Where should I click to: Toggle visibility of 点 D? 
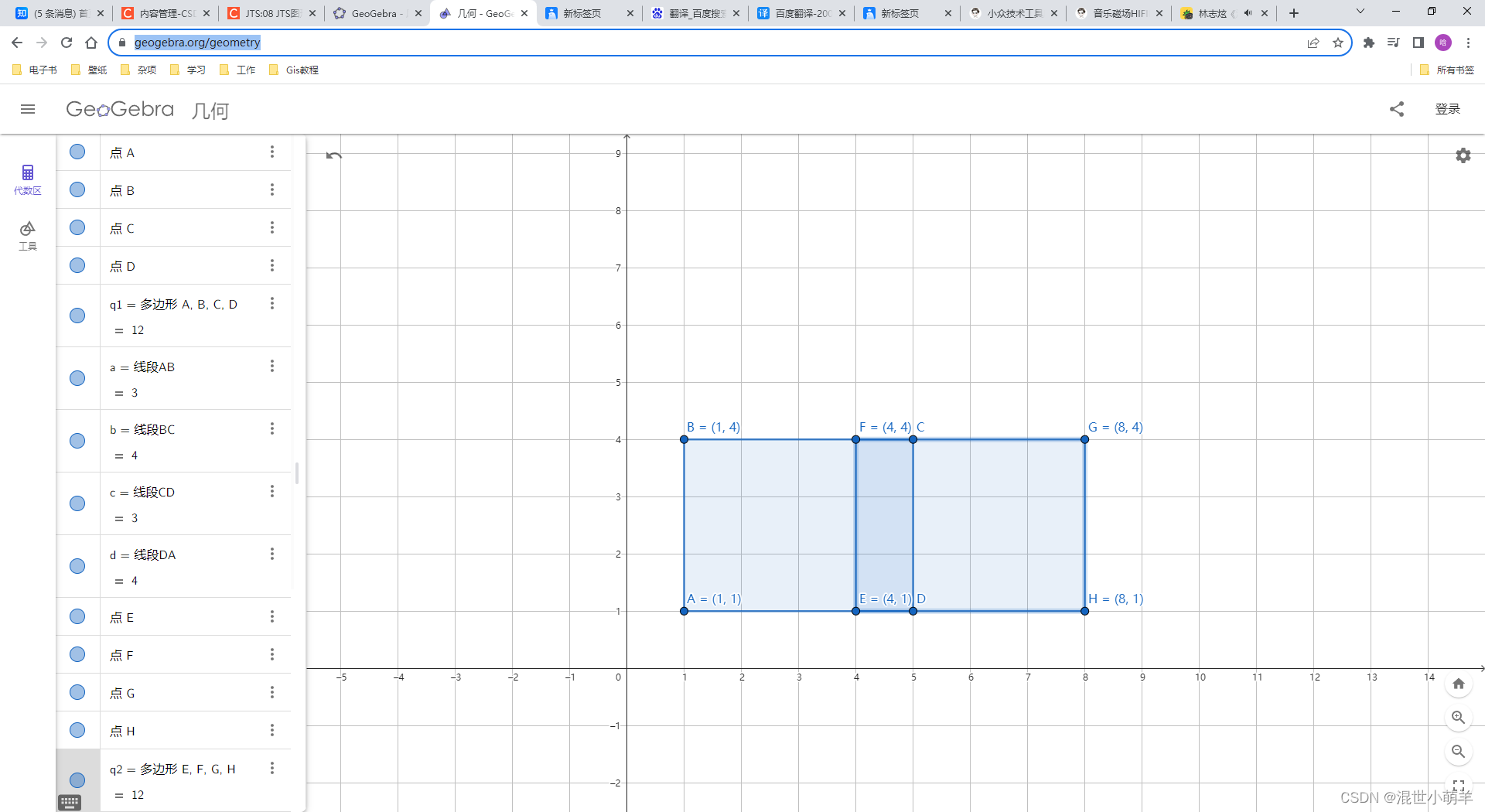tap(77, 265)
